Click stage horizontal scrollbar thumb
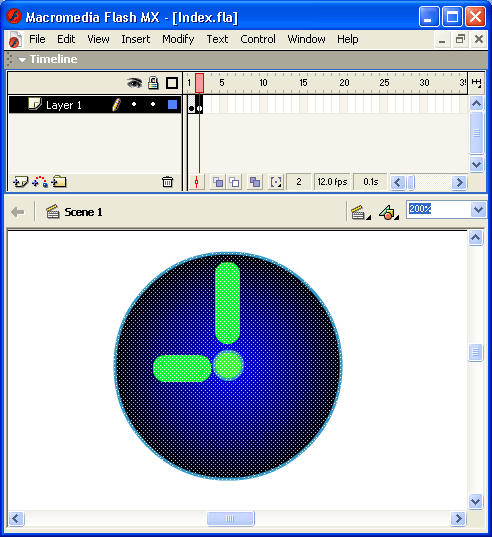This screenshot has width=492, height=537. (230, 518)
